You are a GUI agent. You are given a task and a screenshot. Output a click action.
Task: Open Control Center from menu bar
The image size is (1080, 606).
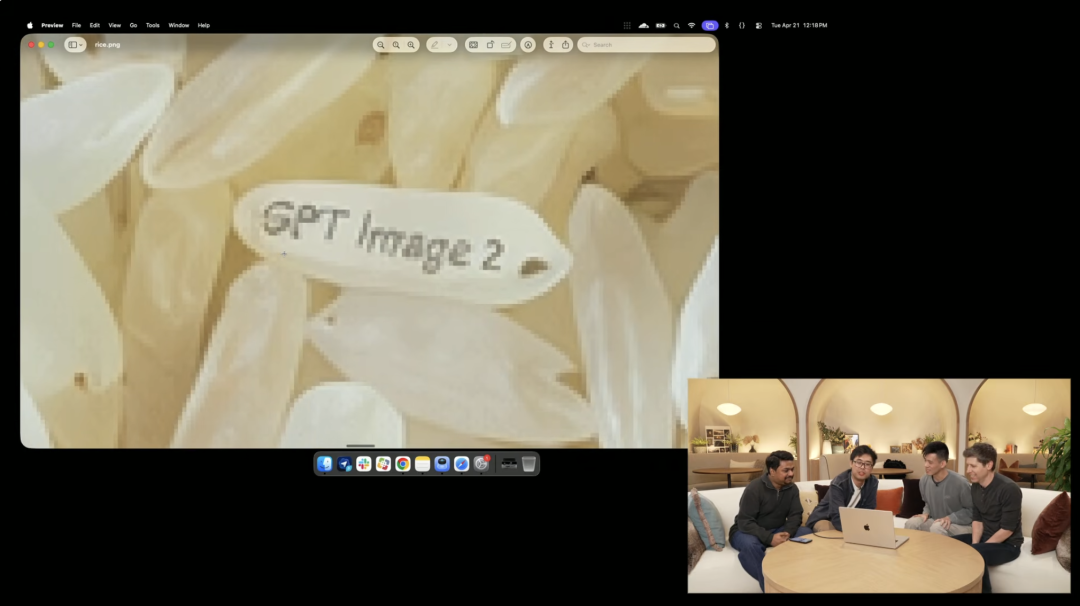click(759, 25)
